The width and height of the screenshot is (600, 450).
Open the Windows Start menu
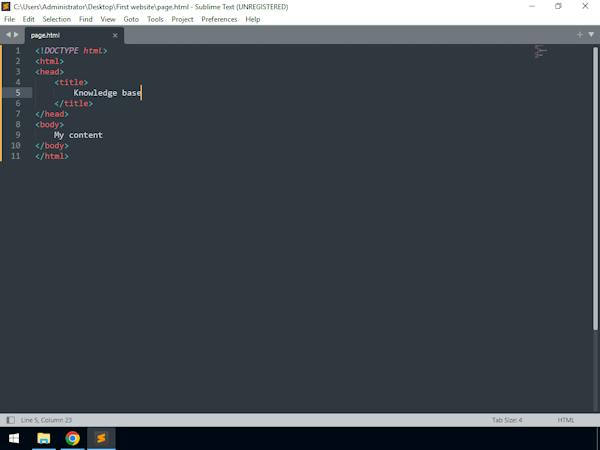14,438
